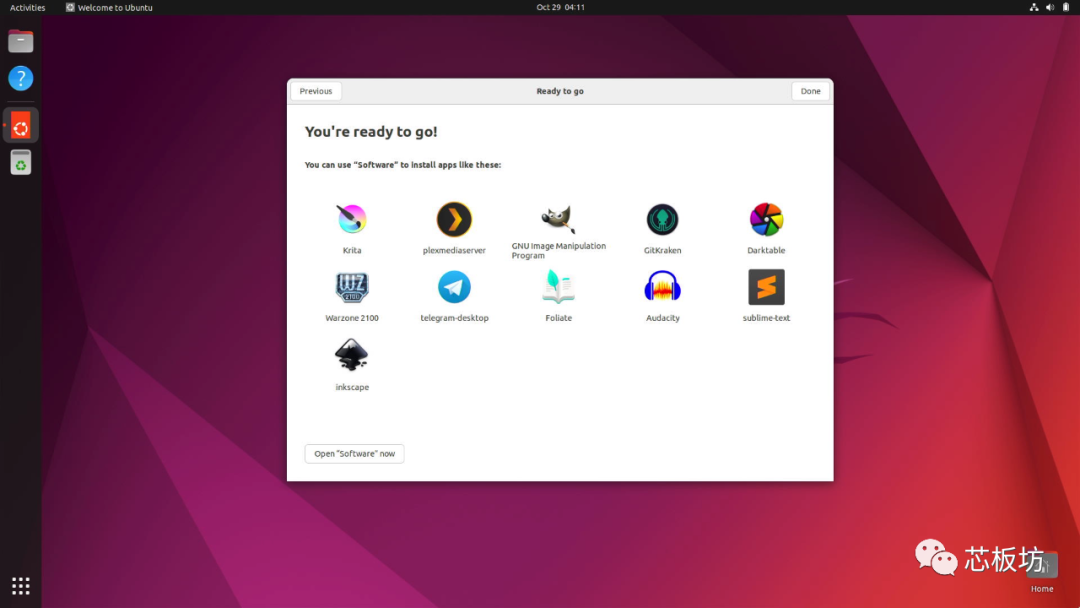Open the clock showing Oct 29 04:11
The image size is (1080, 608).
(561, 7)
